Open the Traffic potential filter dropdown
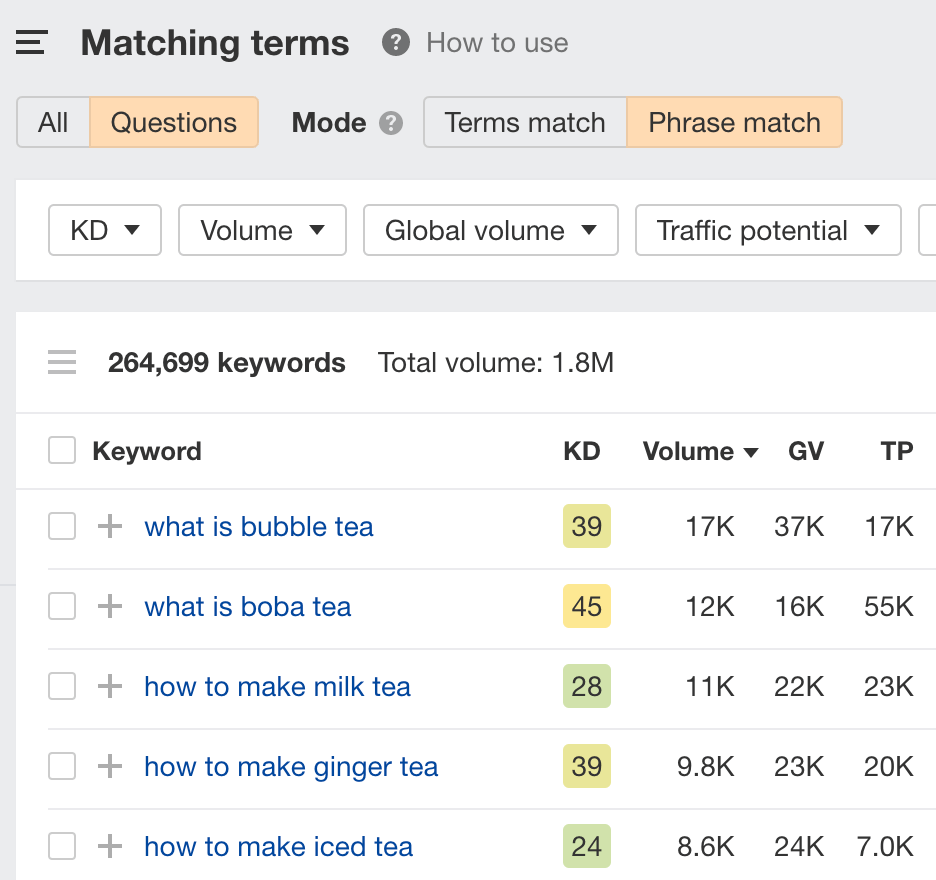This screenshot has height=880, width=936. [x=768, y=231]
